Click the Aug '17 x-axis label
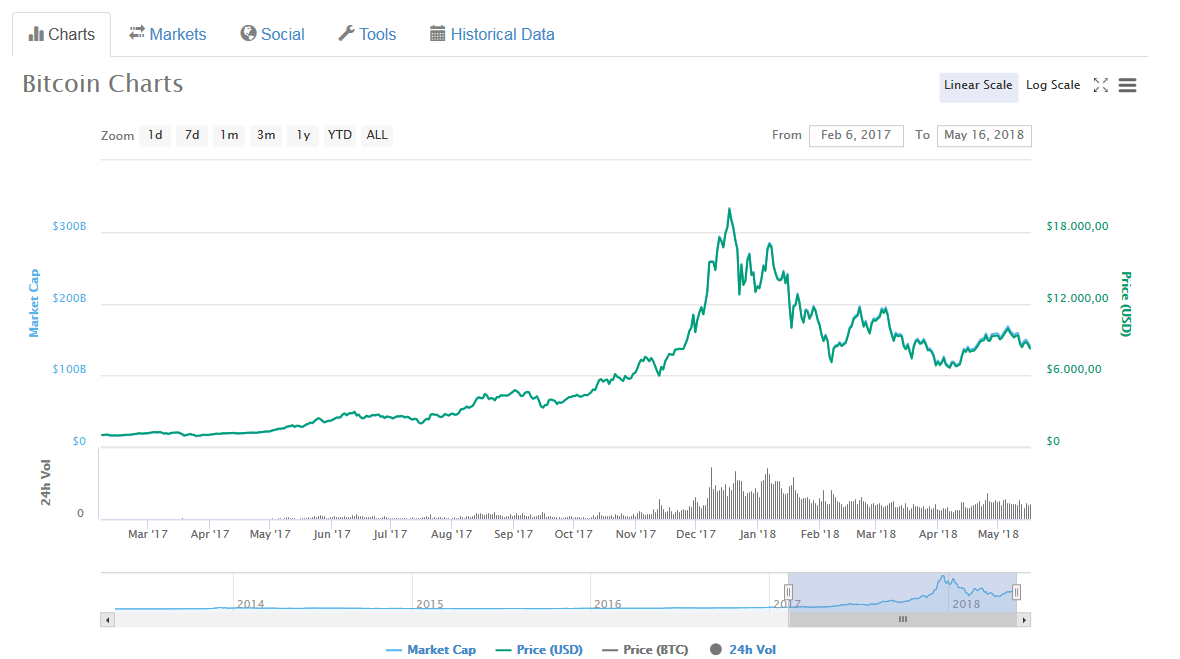The image size is (1180, 659). click(x=452, y=534)
